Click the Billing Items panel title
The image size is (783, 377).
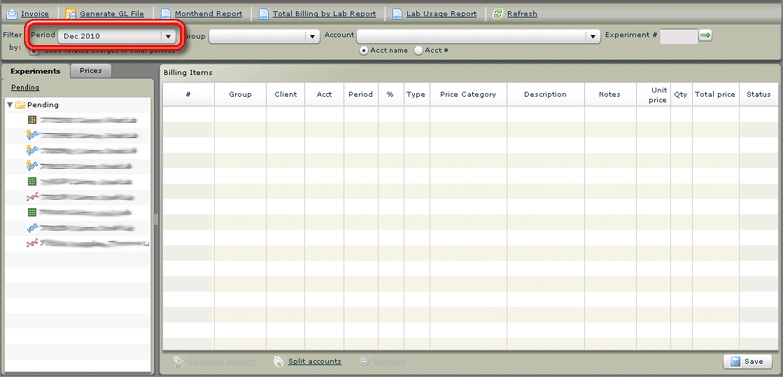click(188, 72)
